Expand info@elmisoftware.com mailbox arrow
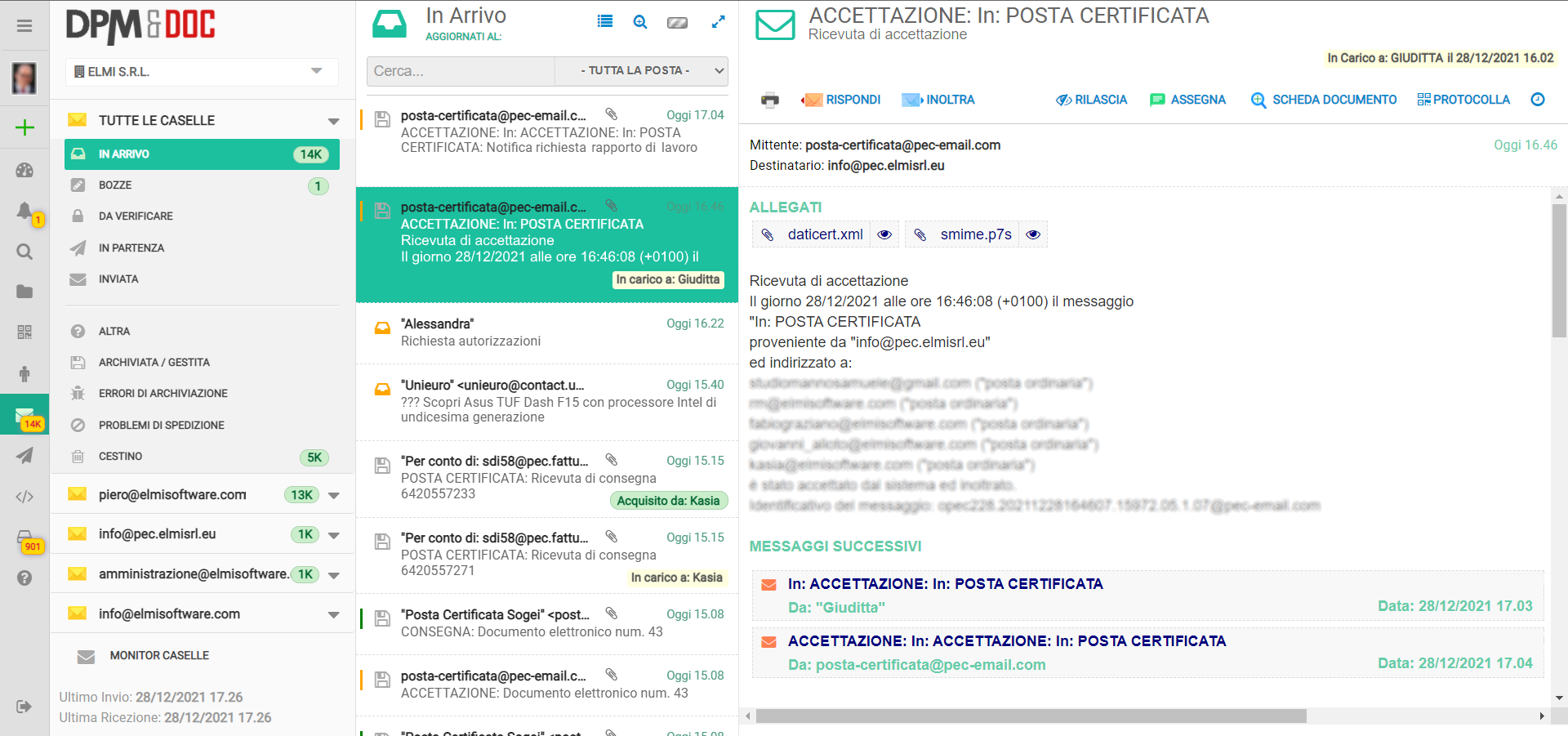 pos(333,615)
